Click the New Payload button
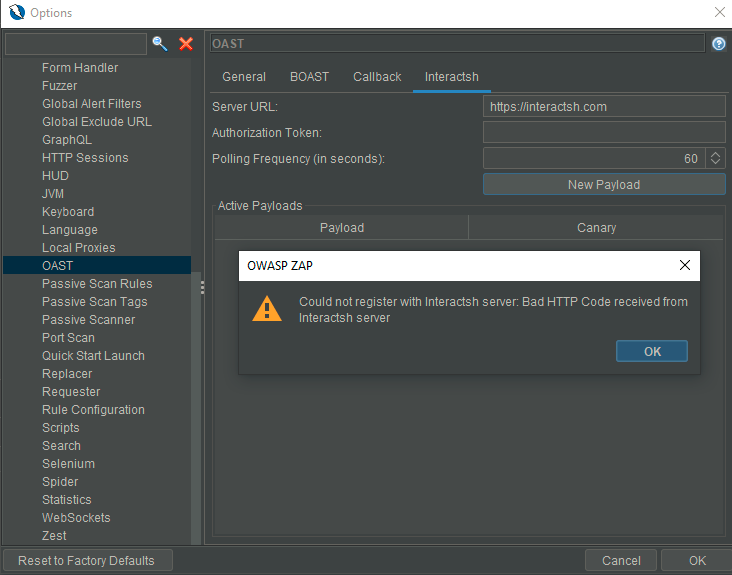732x575 pixels. click(604, 184)
